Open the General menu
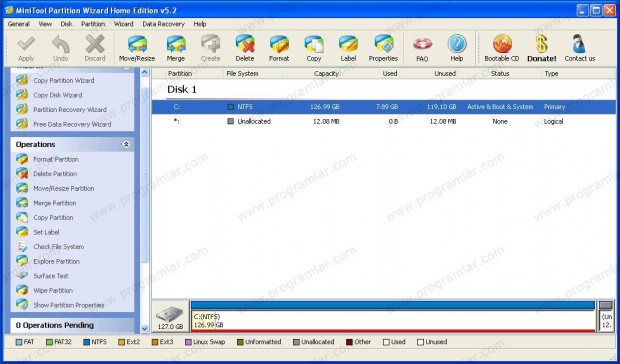 19,24
